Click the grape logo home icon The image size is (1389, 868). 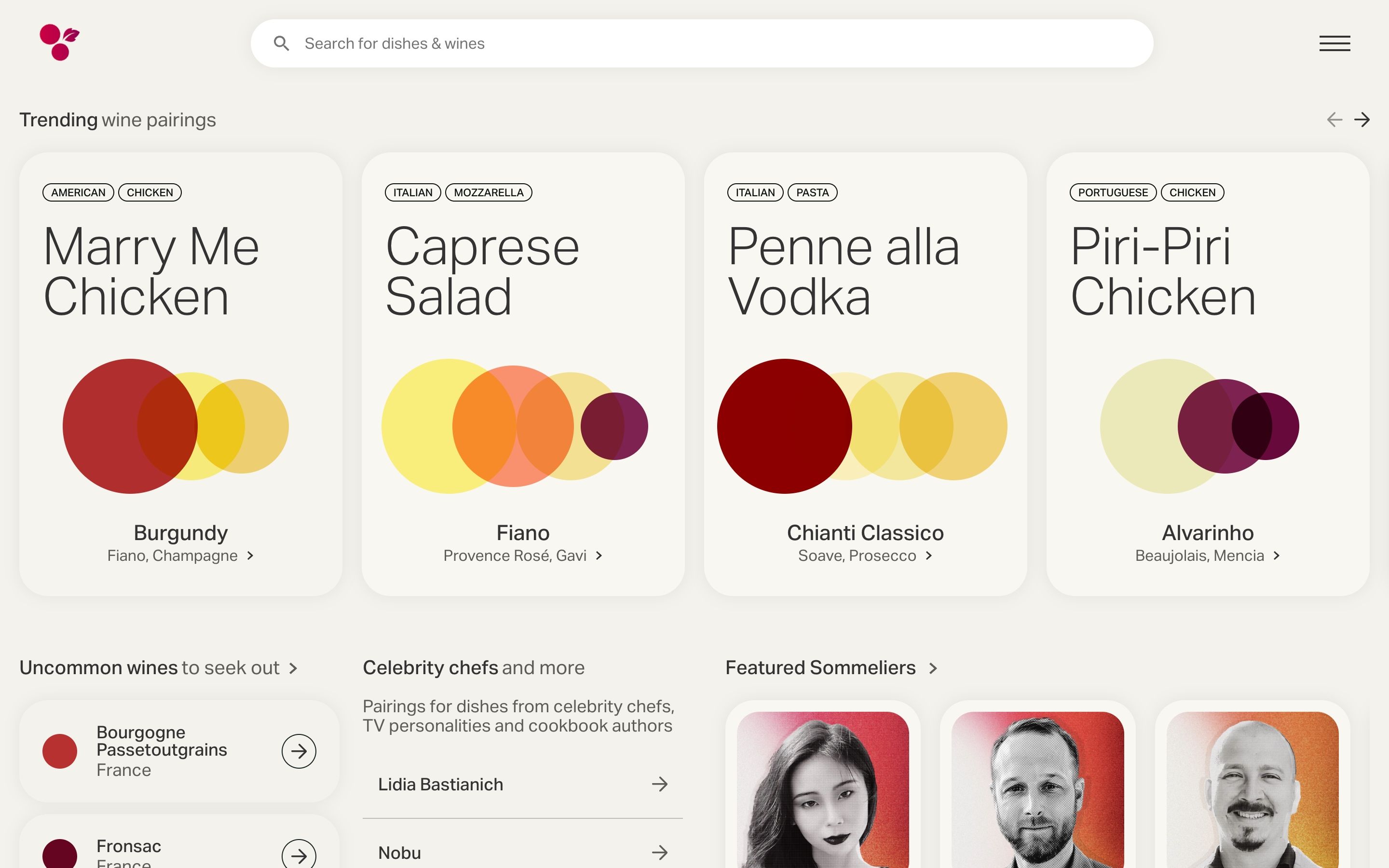click(x=59, y=42)
